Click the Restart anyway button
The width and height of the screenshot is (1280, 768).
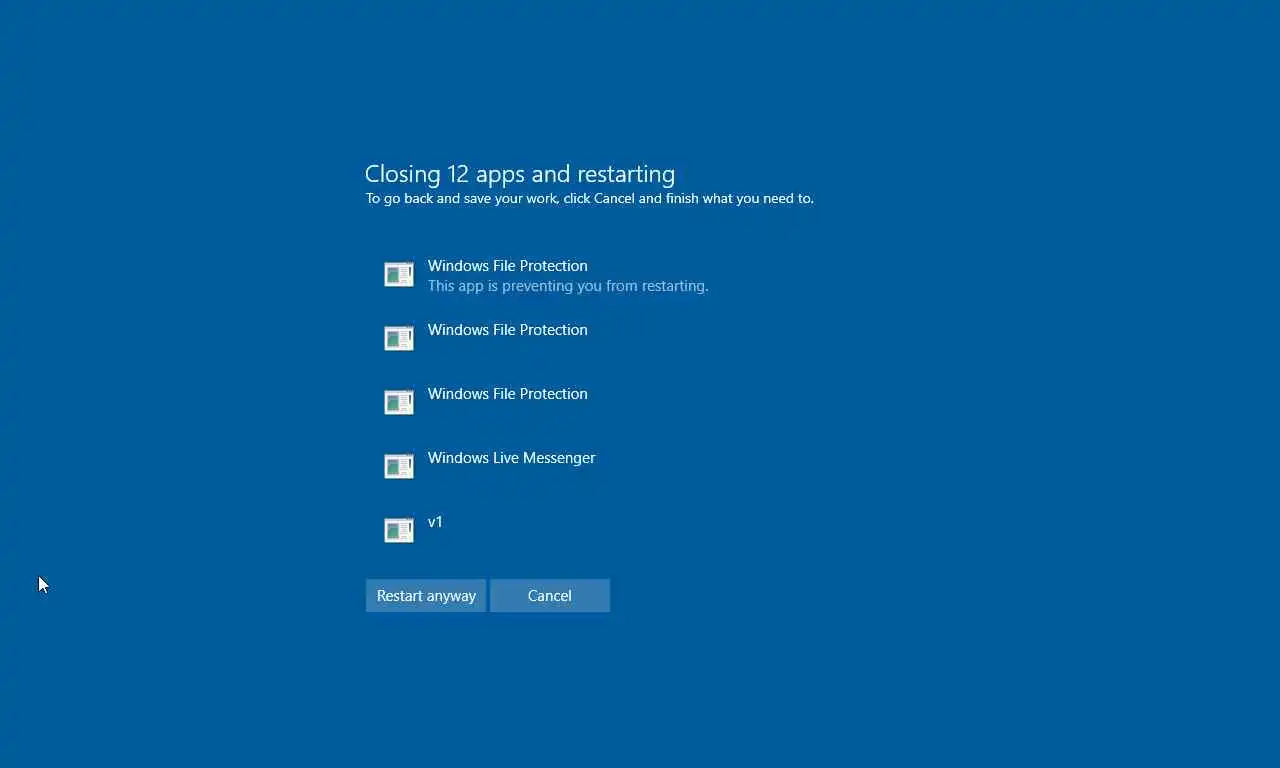(426, 595)
